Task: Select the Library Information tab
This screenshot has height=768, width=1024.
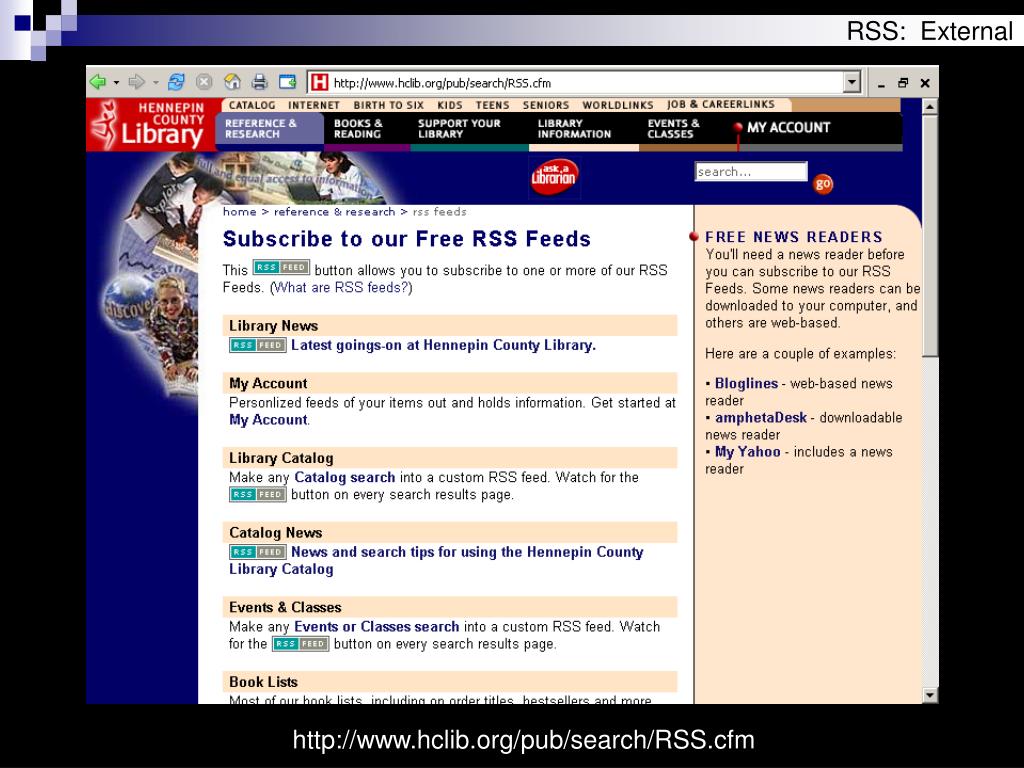Action: [x=575, y=129]
